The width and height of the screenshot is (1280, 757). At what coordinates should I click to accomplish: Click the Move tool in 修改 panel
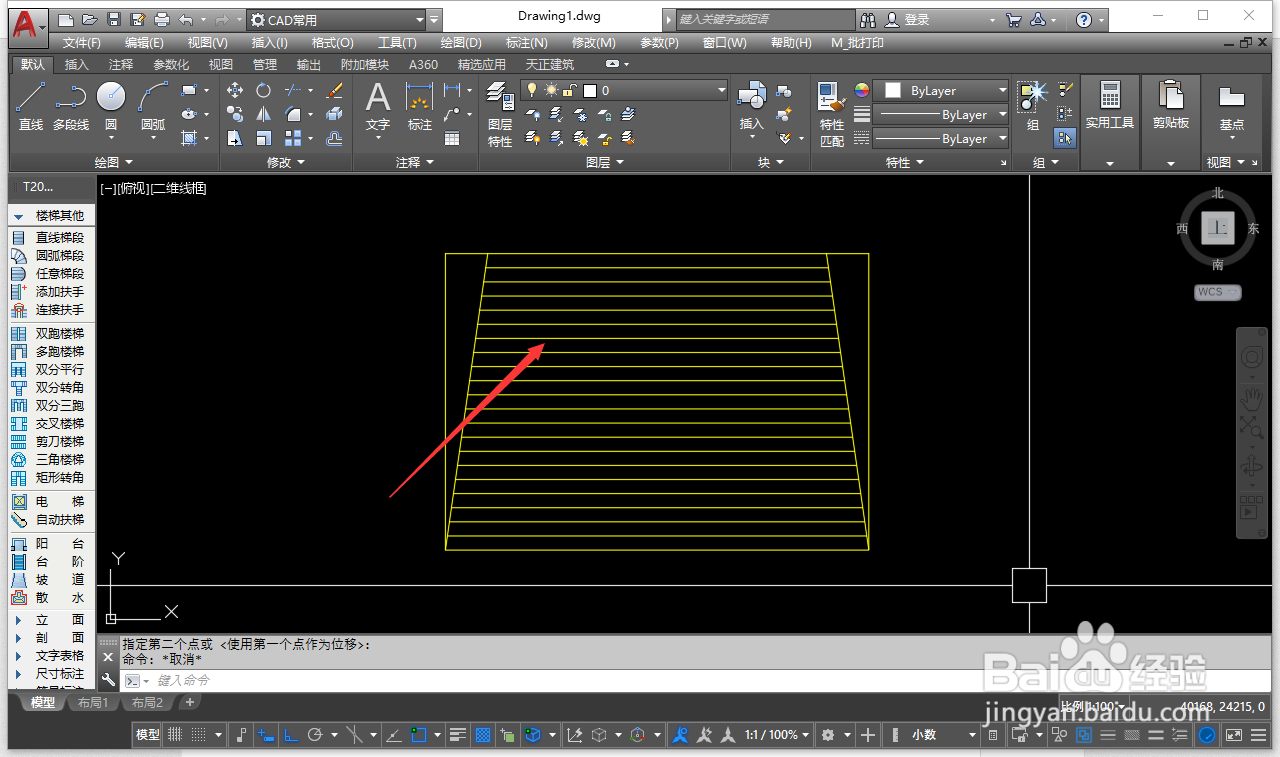click(235, 90)
